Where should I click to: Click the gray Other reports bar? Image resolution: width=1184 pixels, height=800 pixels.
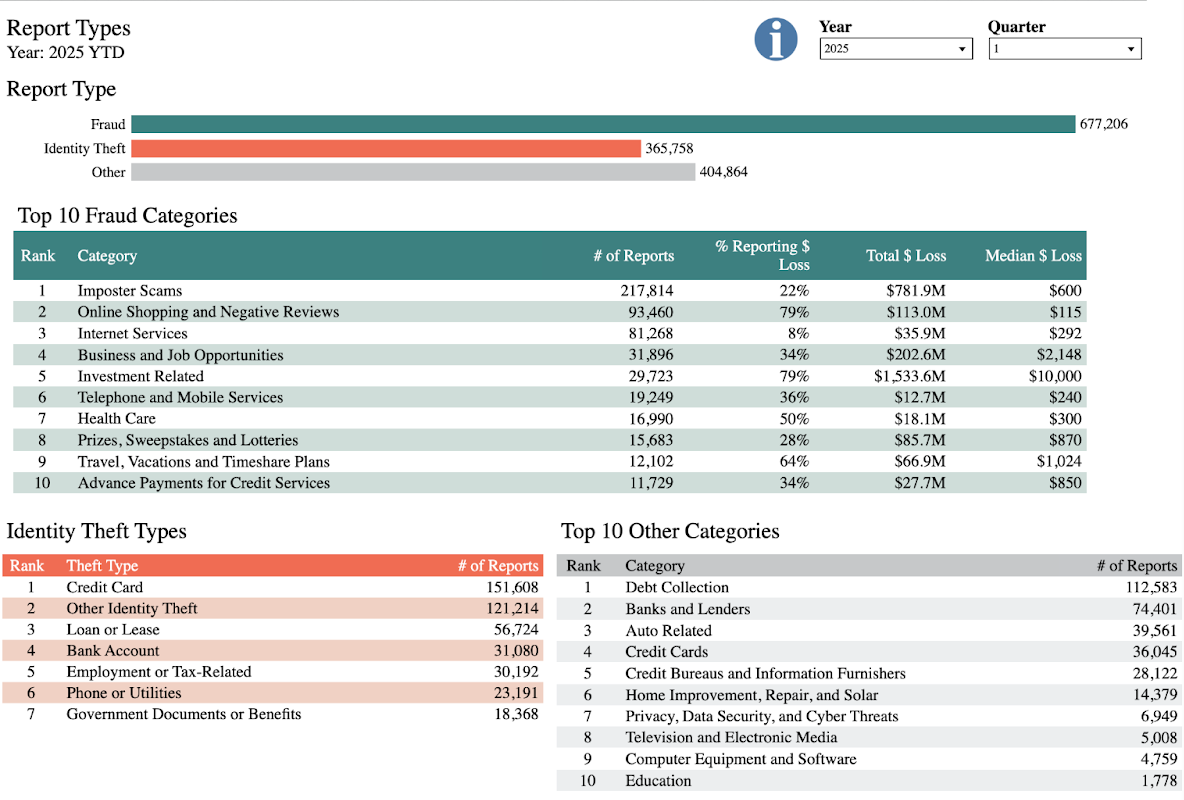(x=412, y=172)
